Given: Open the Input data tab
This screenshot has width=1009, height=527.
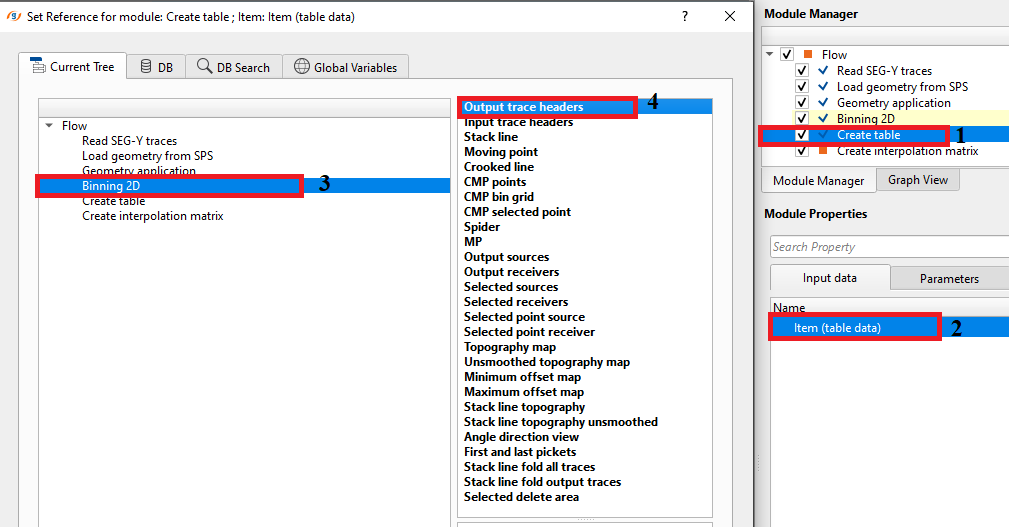Looking at the screenshot, I should (x=829, y=278).
